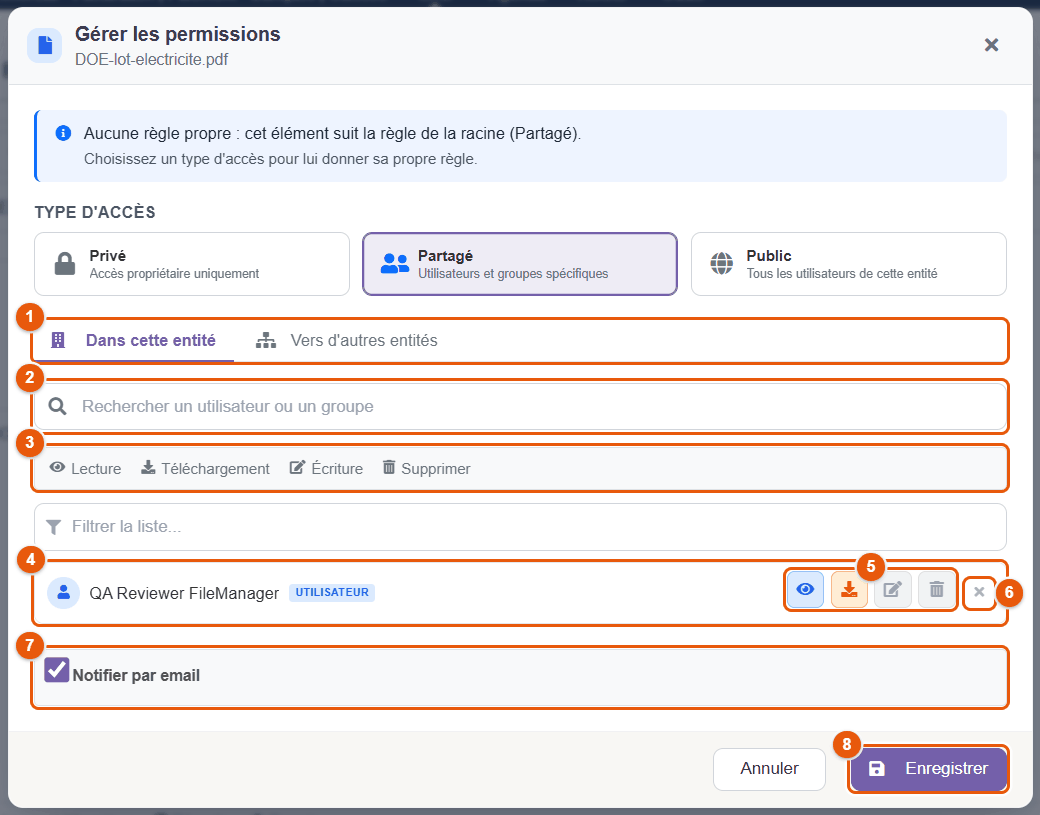Toggle write permission for QA Reviewer
1040x815 pixels.
893,590
